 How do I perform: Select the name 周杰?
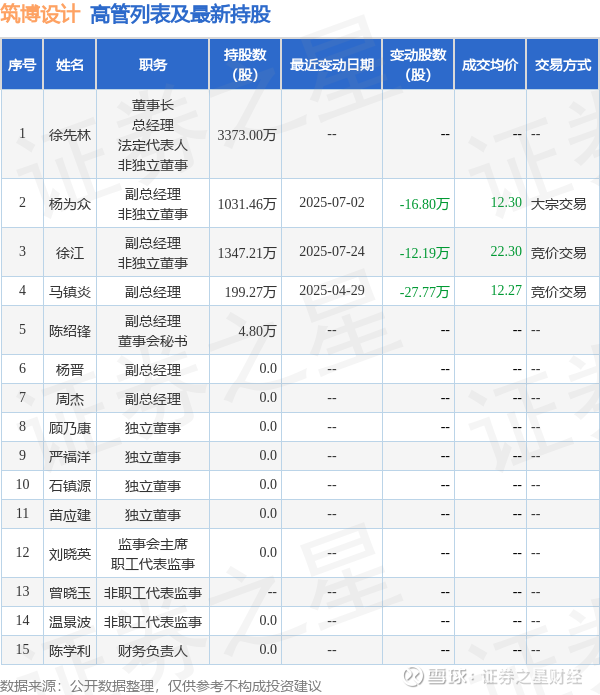[70, 399]
